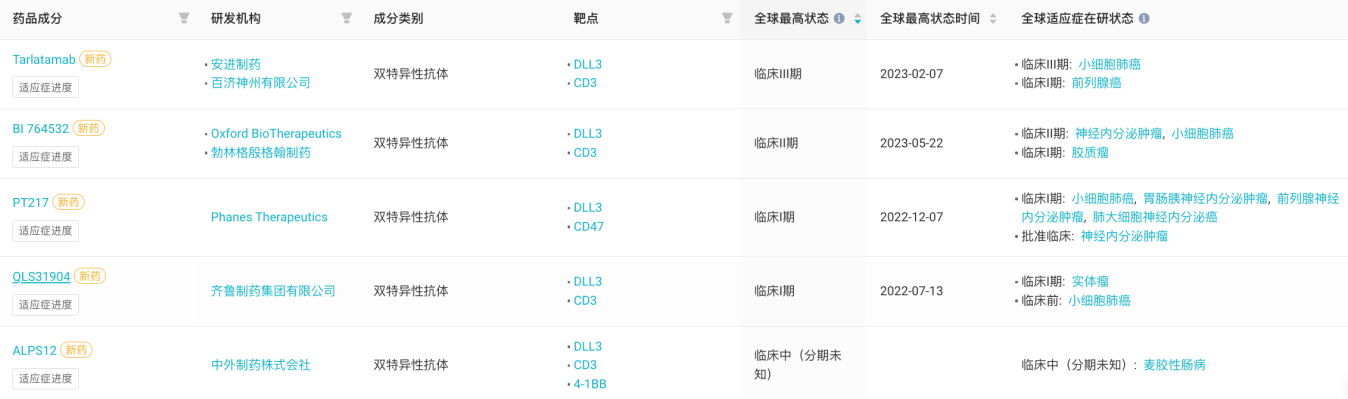The width and height of the screenshot is (1348, 399).
Task: Click 胶质瘤 indication link
Action: pos(1090,153)
